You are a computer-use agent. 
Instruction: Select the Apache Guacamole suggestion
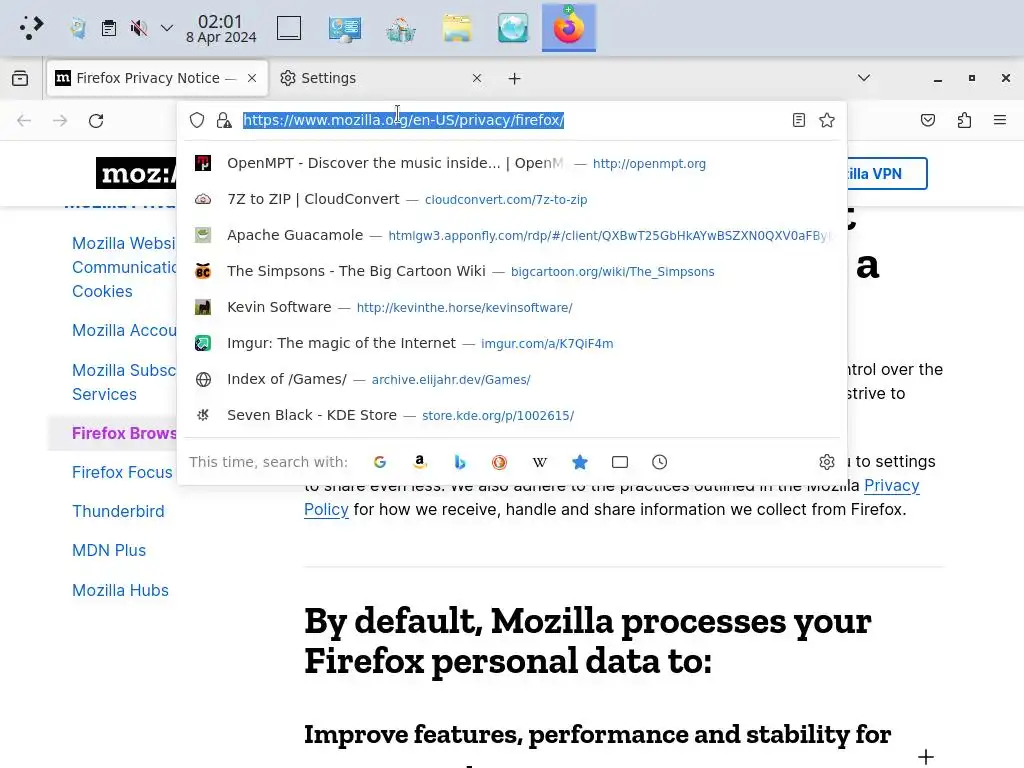(512, 235)
